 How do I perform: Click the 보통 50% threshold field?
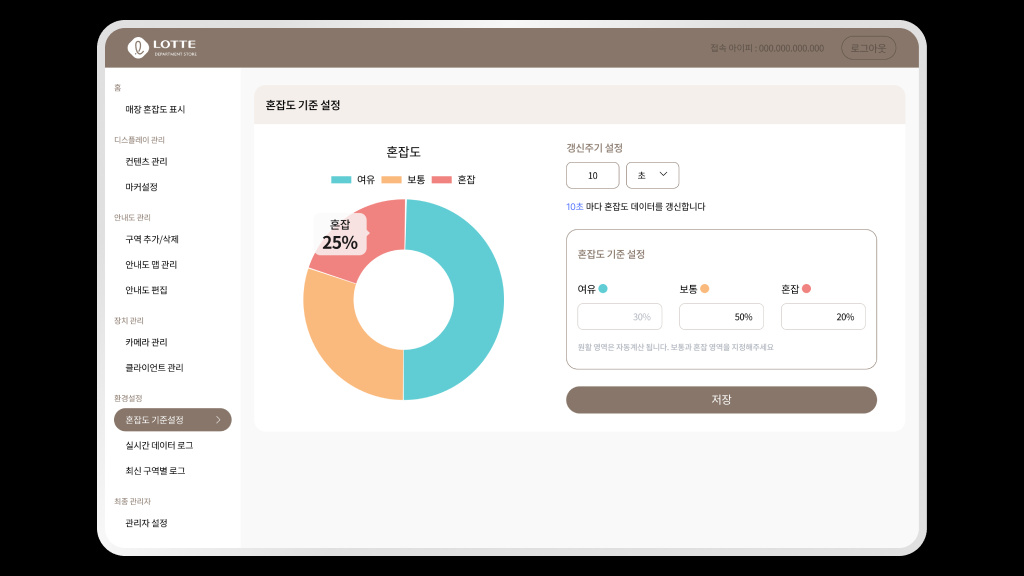tap(721, 317)
